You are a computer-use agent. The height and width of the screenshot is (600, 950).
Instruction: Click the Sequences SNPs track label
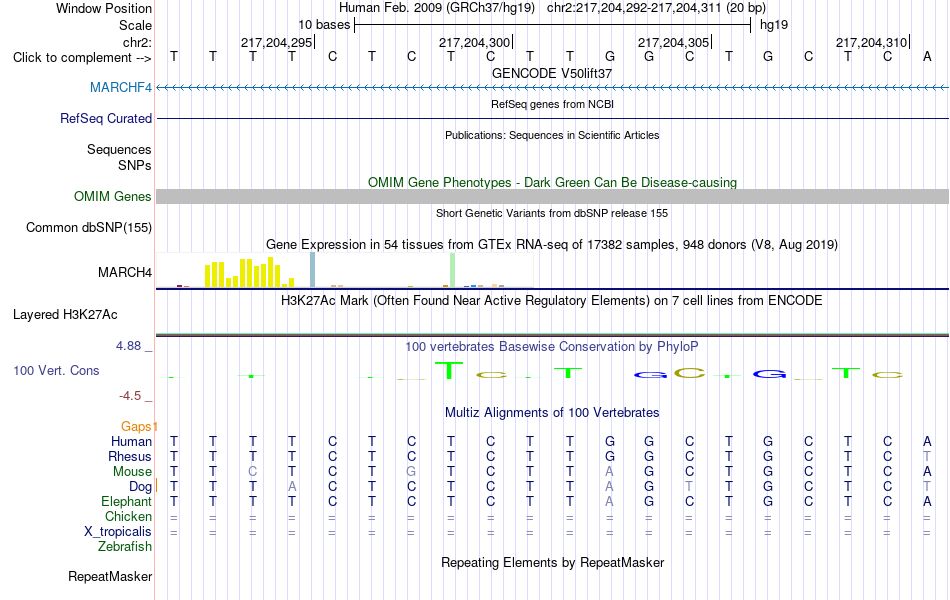coord(119,157)
